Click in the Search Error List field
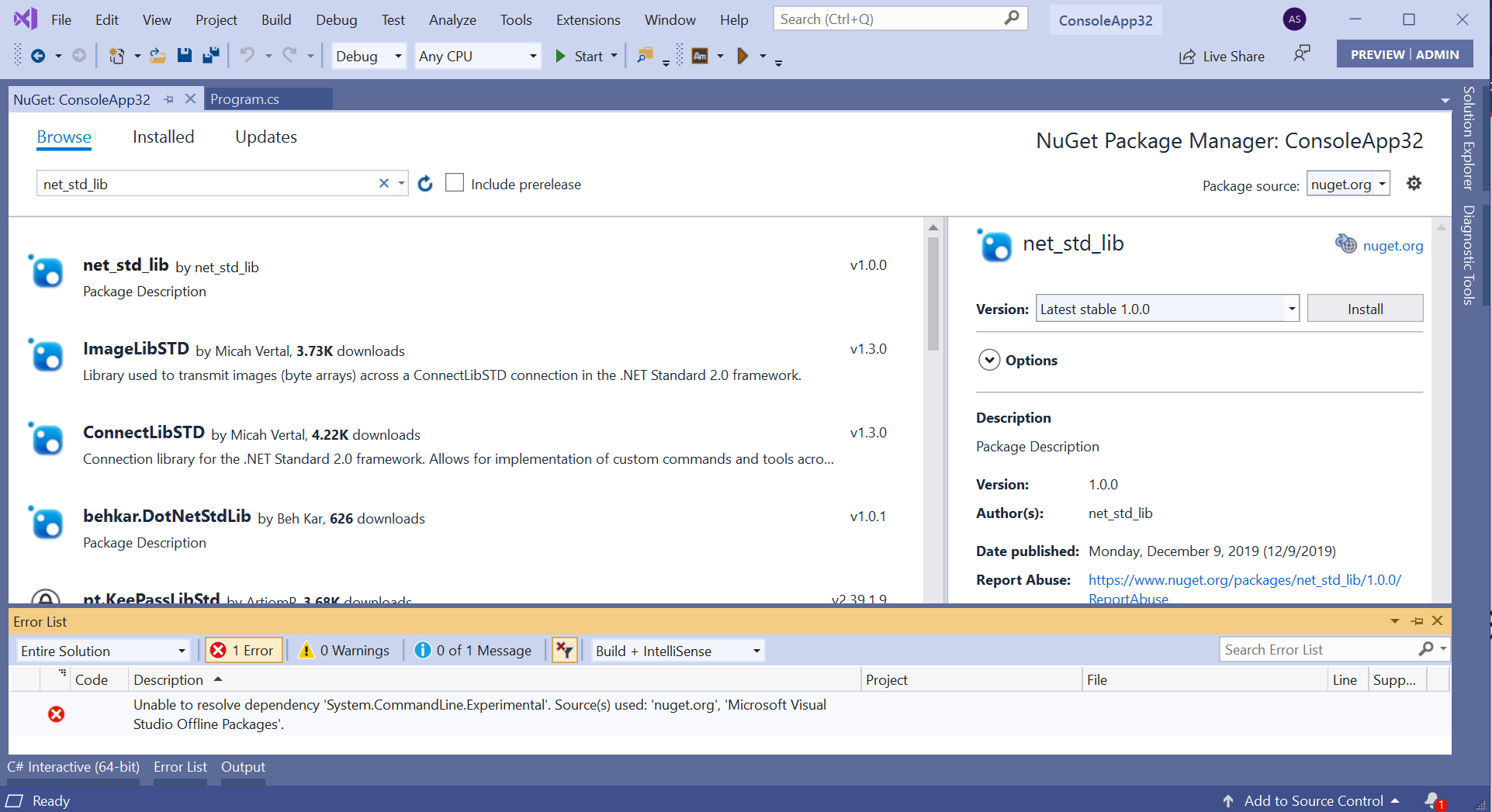1492x812 pixels. click(x=1319, y=650)
